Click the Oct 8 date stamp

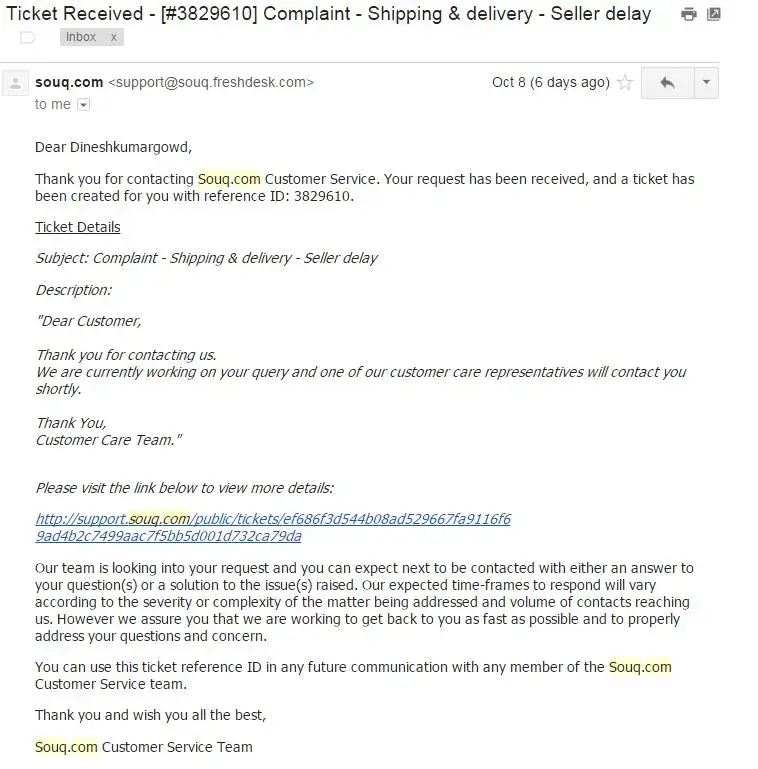550,82
